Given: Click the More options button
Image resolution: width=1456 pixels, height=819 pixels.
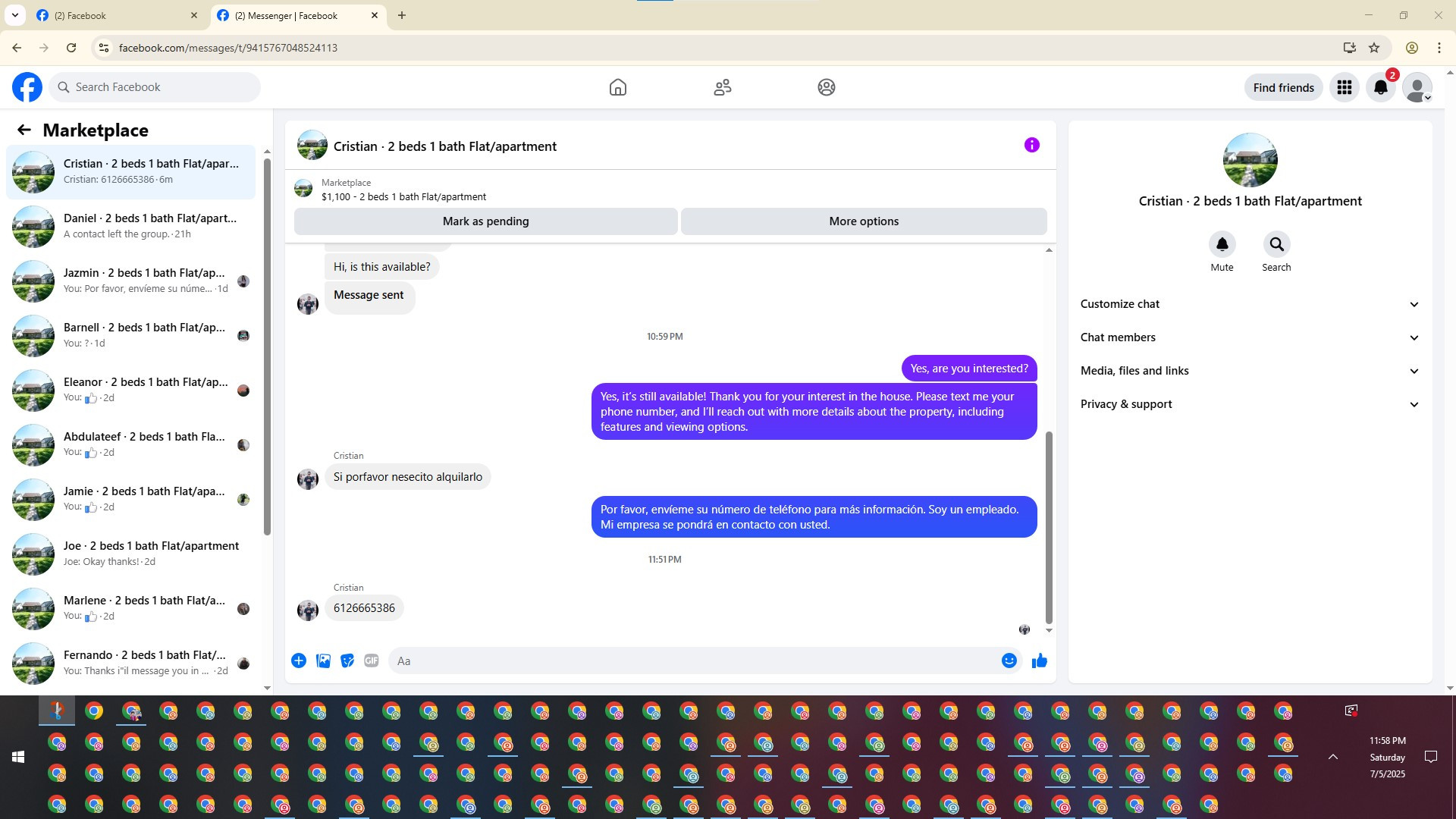Looking at the screenshot, I should coord(863,221).
